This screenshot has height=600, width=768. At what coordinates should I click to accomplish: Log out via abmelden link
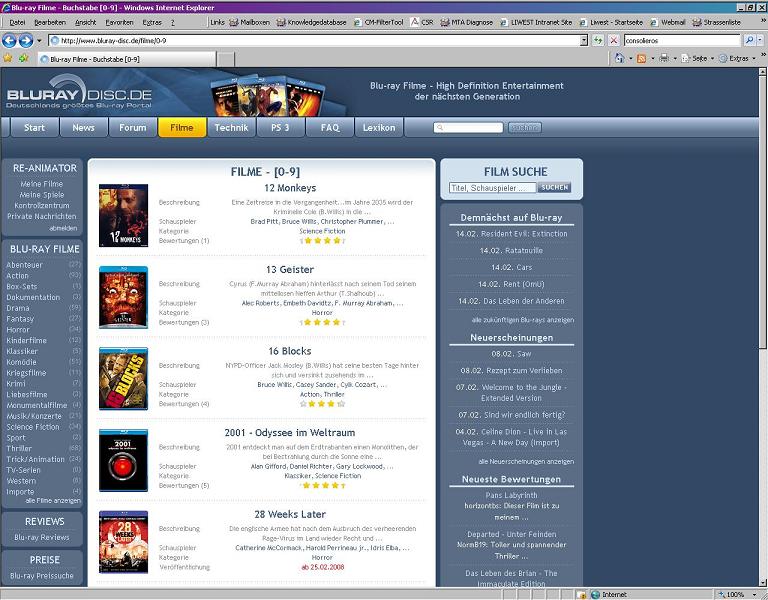tap(63, 228)
